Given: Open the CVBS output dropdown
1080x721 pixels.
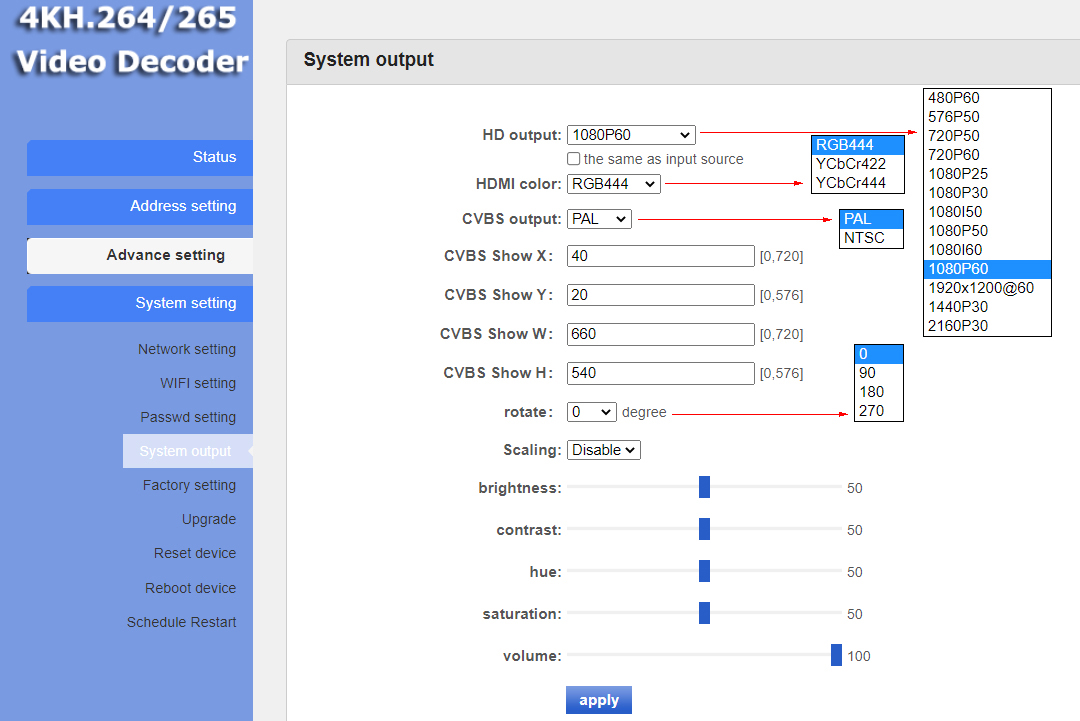Looking at the screenshot, I should coord(599,219).
